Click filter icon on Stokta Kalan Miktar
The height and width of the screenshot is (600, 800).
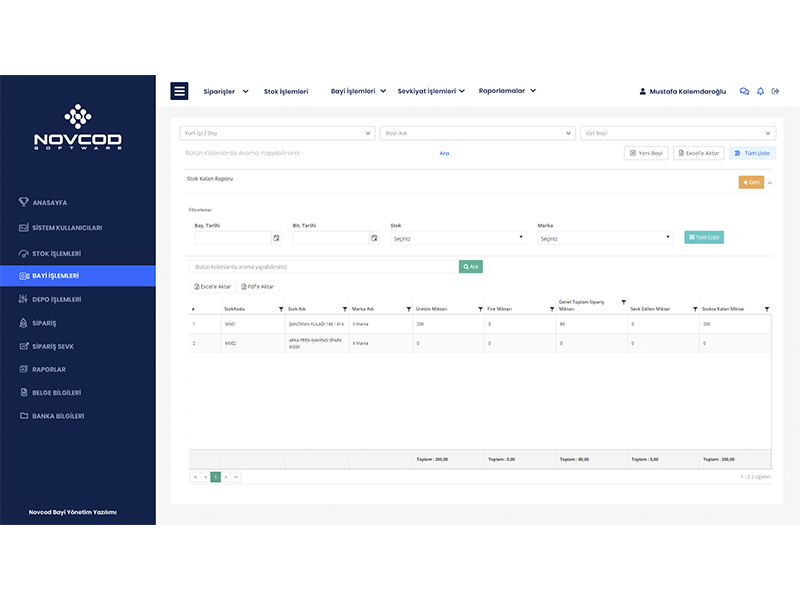click(x=767, y=309)
